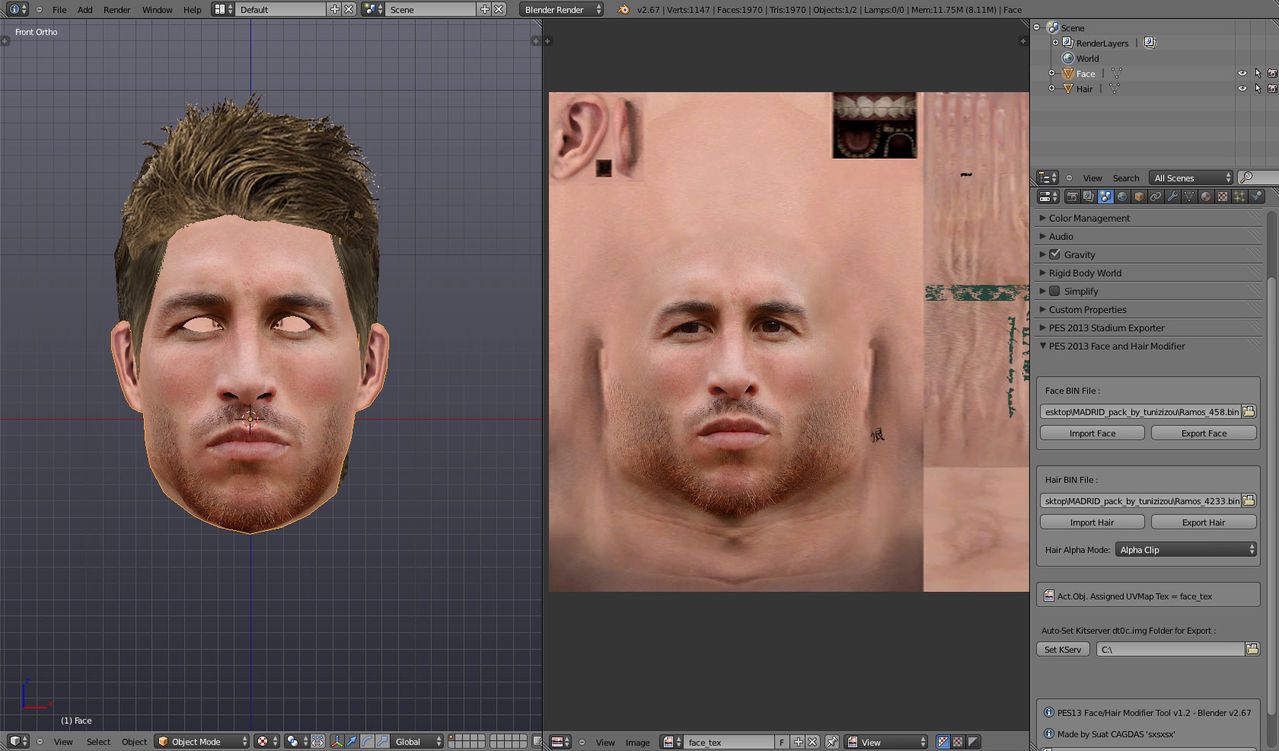This screenshot has width=1279, height=751.
Task: Hide the Face object in outliner
Action: pyautogui.click(x=1242, y=74)
